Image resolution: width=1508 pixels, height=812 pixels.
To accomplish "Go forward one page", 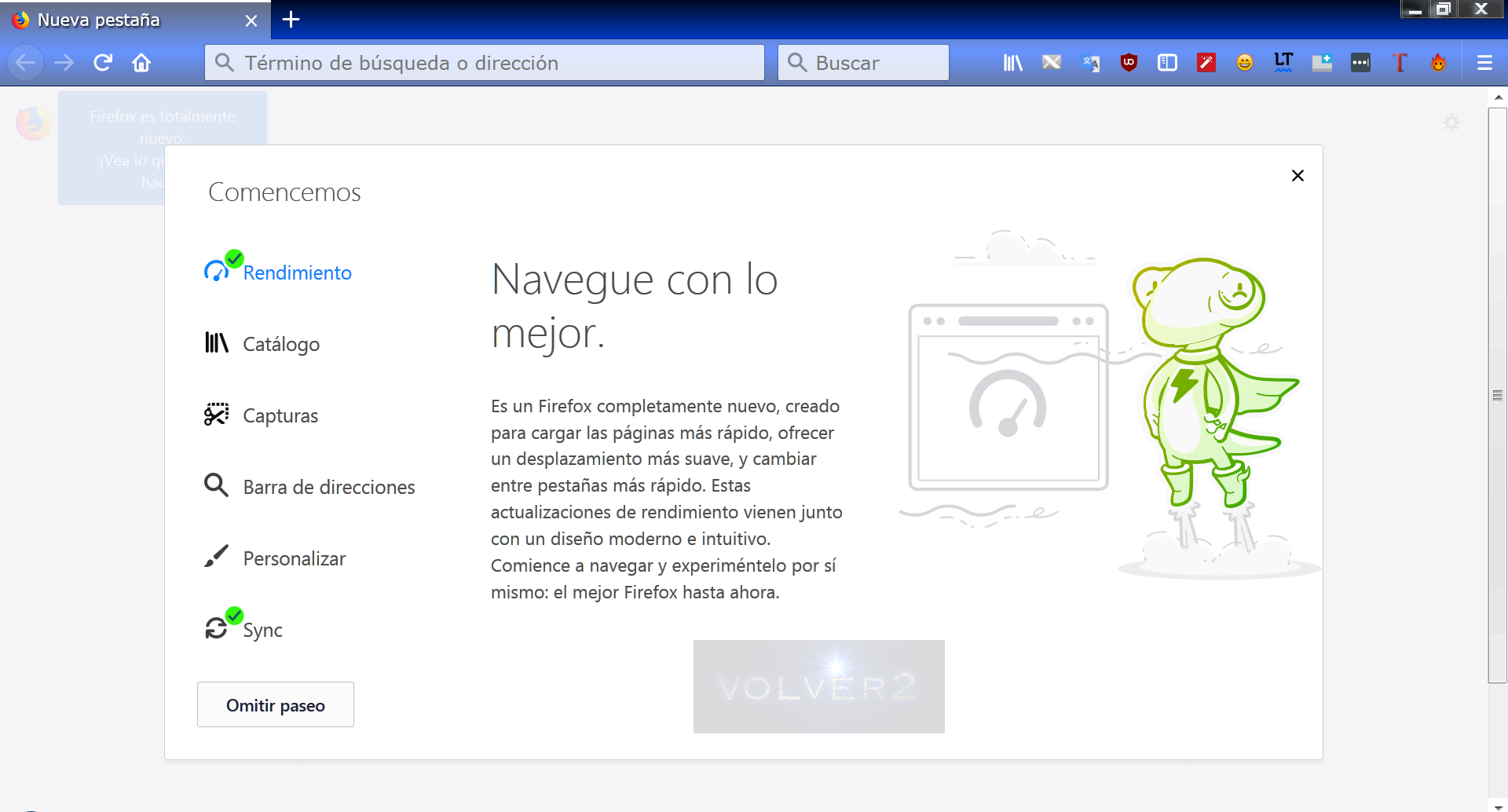I will point(64,63).
